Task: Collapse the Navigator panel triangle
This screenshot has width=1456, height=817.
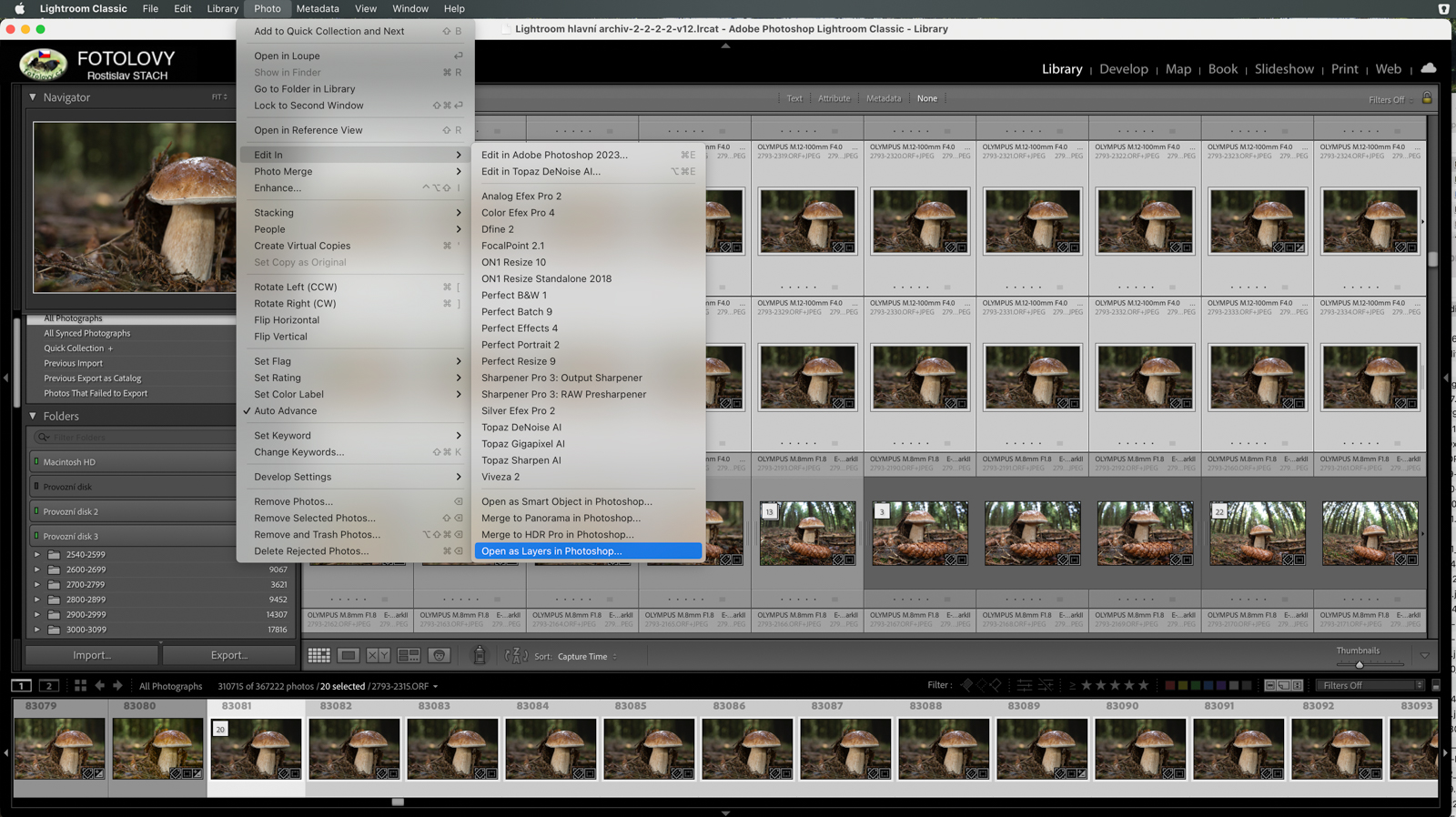Action: (33, 97)
